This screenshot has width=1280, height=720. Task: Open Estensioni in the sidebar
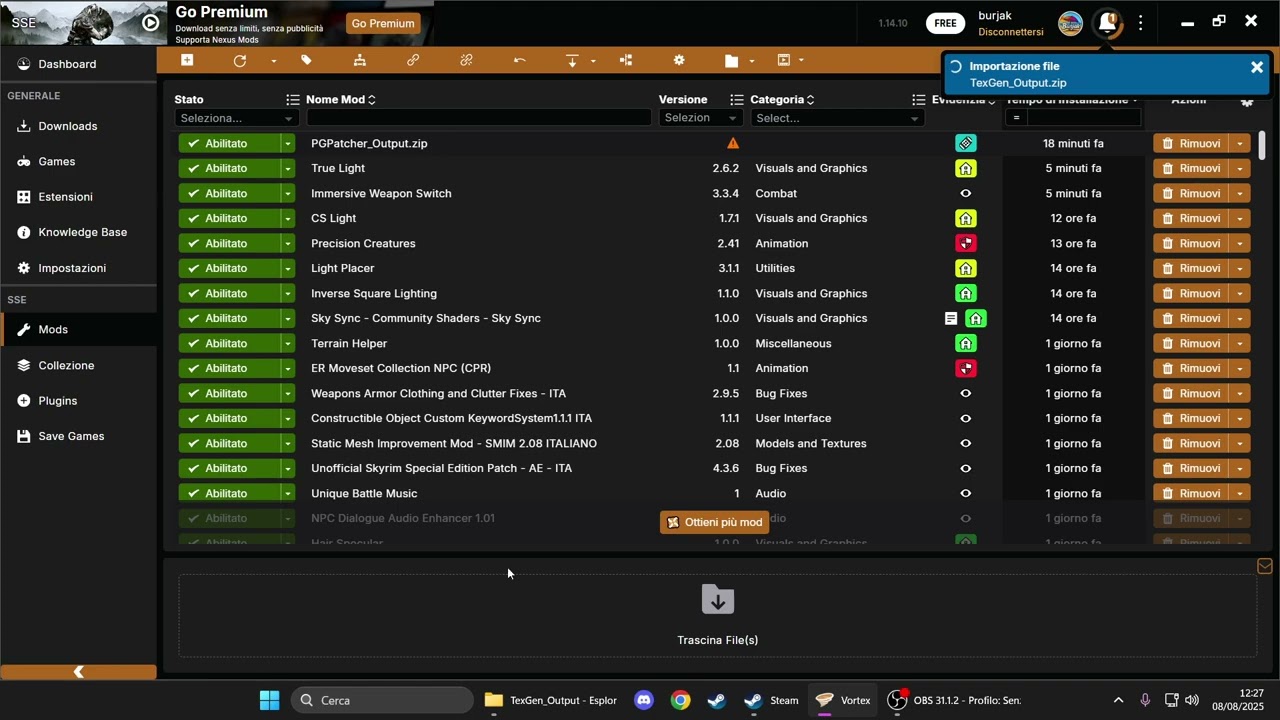[x=78, y=197]
